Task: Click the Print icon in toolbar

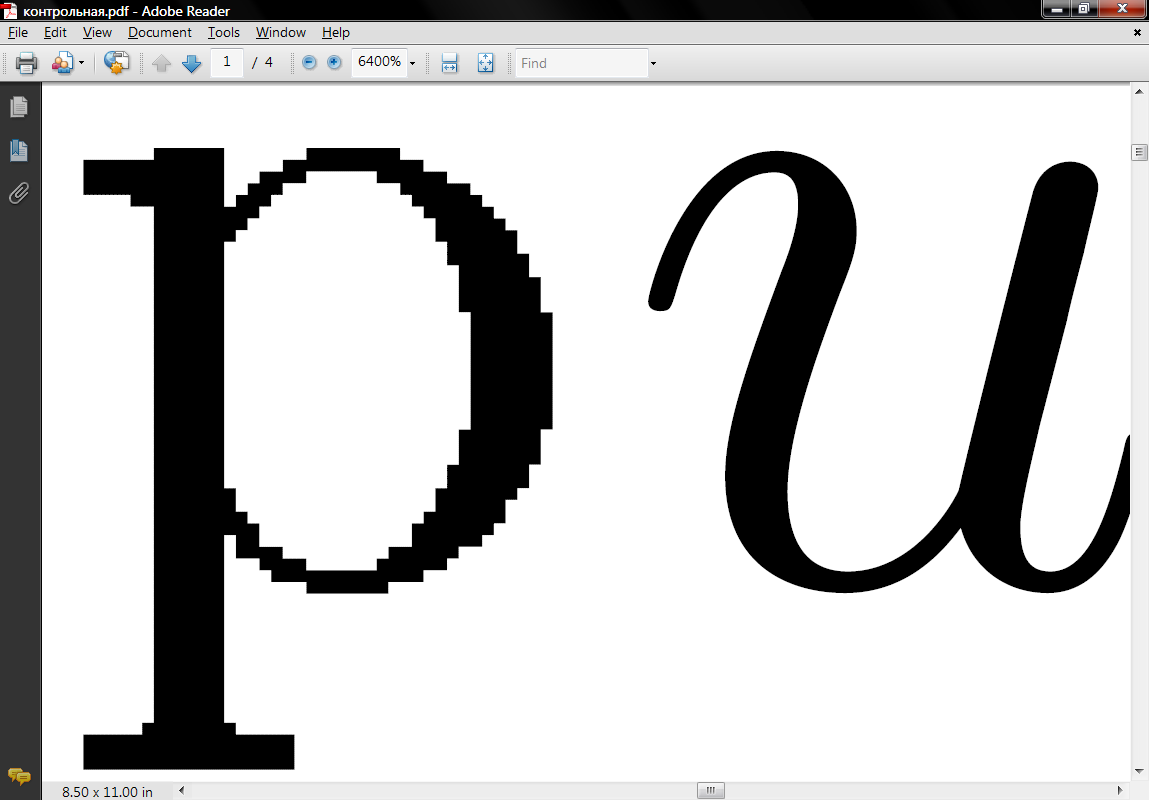Action: click(x=26, y=63)
